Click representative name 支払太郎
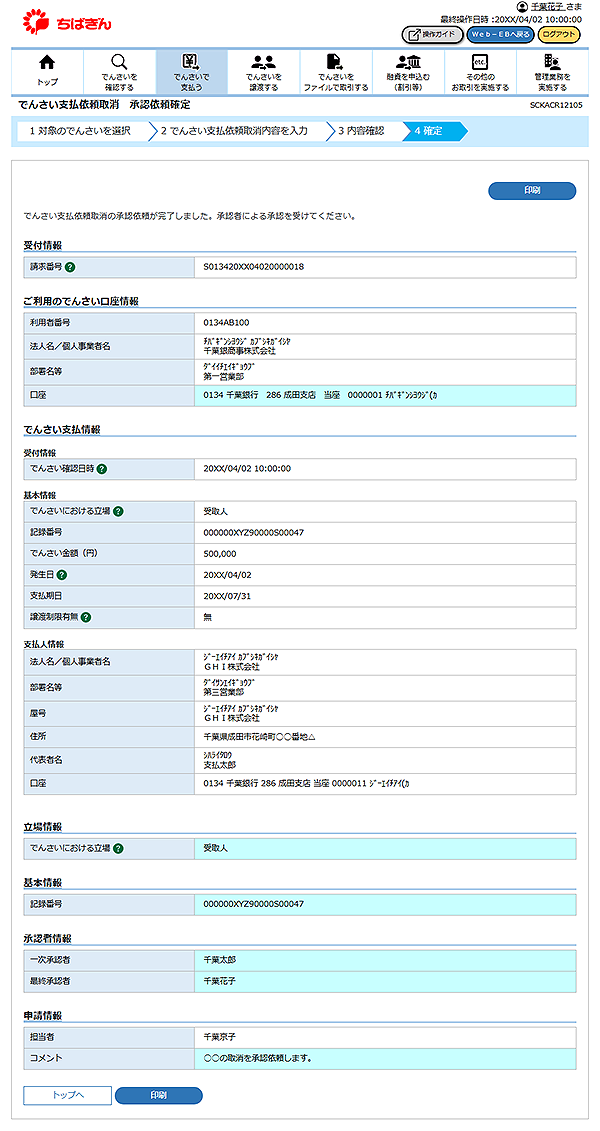Screen dimensions: 600x1131 click(220, 765)
